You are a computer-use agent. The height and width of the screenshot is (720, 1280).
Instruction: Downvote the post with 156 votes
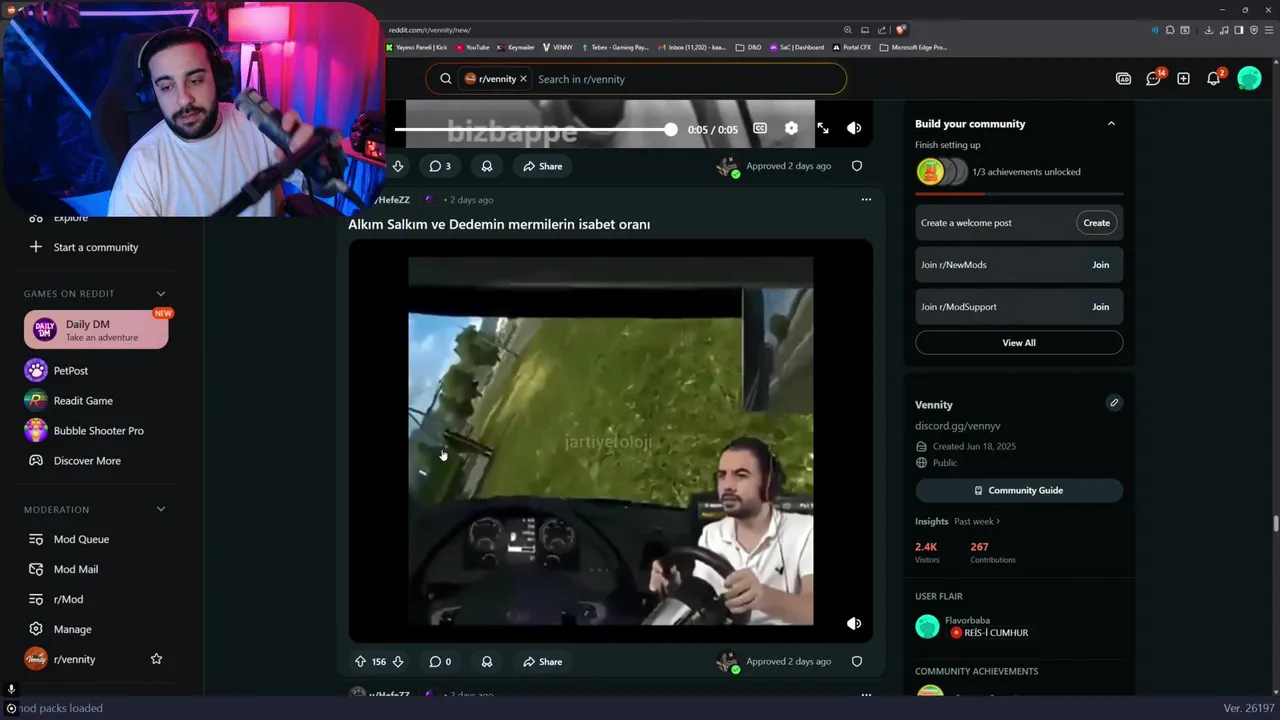click(398, 661)
